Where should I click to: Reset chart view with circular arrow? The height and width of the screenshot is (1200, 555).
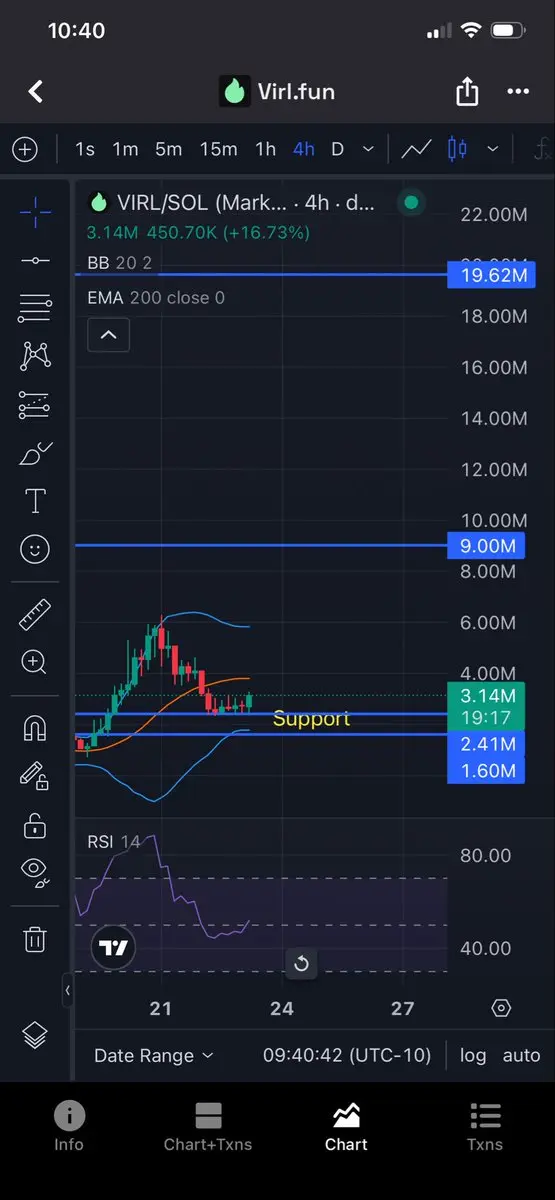pyautogui.click(x=301, y=964)
